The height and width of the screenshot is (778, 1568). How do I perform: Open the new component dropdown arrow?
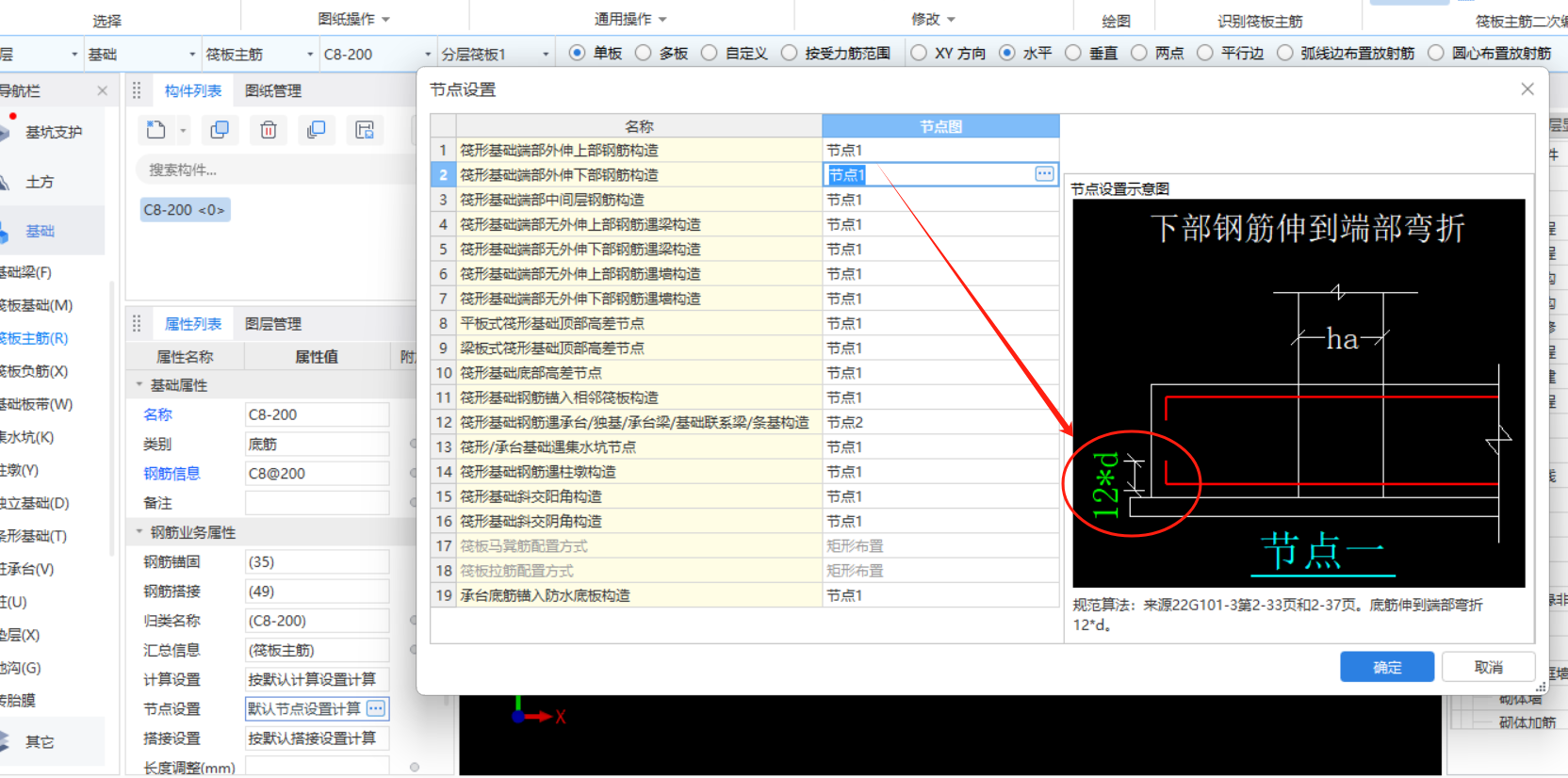183,131
